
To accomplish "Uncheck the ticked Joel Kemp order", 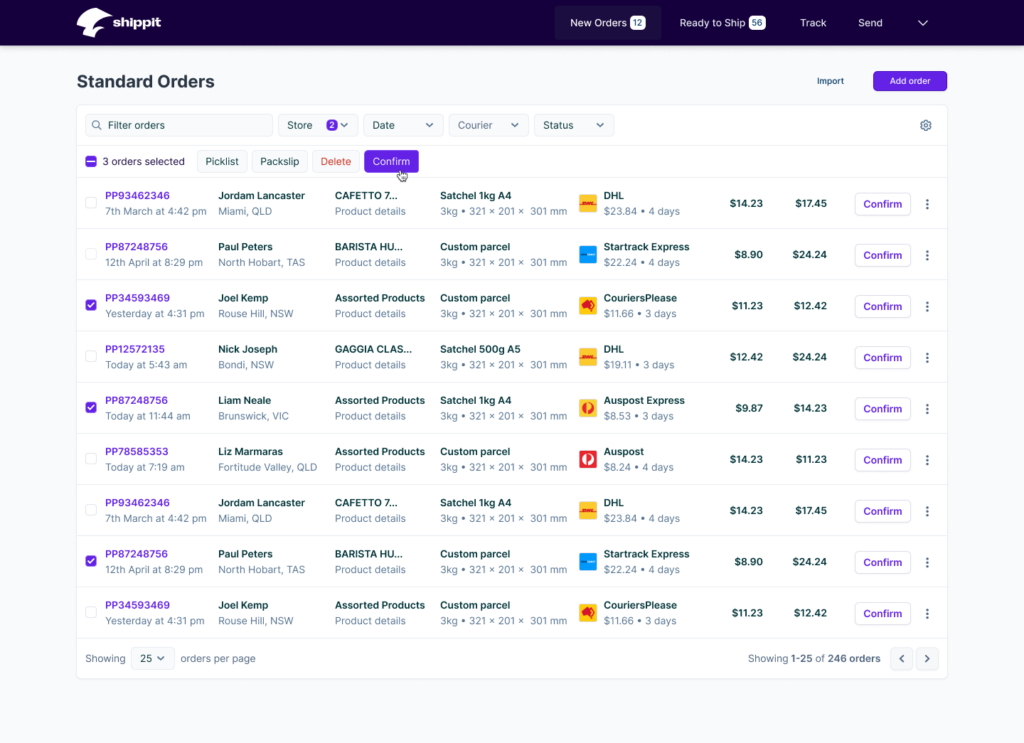I will tap(91, 305).
